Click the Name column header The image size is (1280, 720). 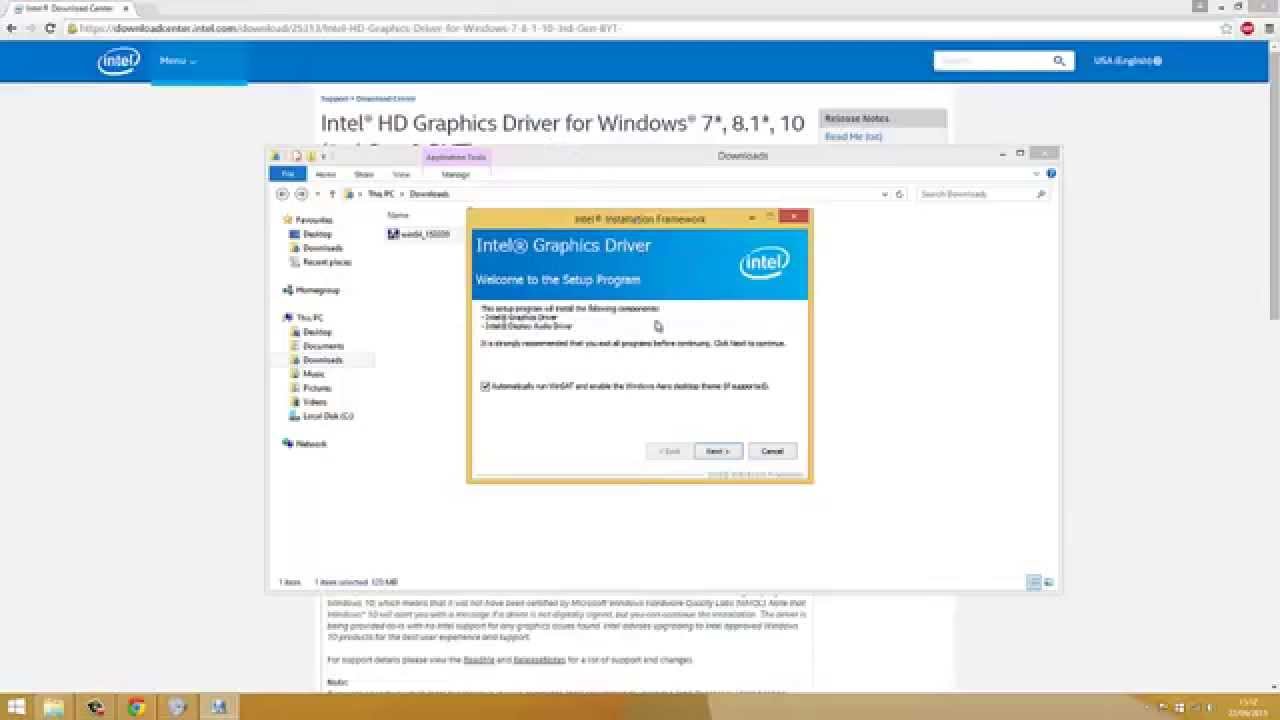pyautogui.click(x=398, y=215)
